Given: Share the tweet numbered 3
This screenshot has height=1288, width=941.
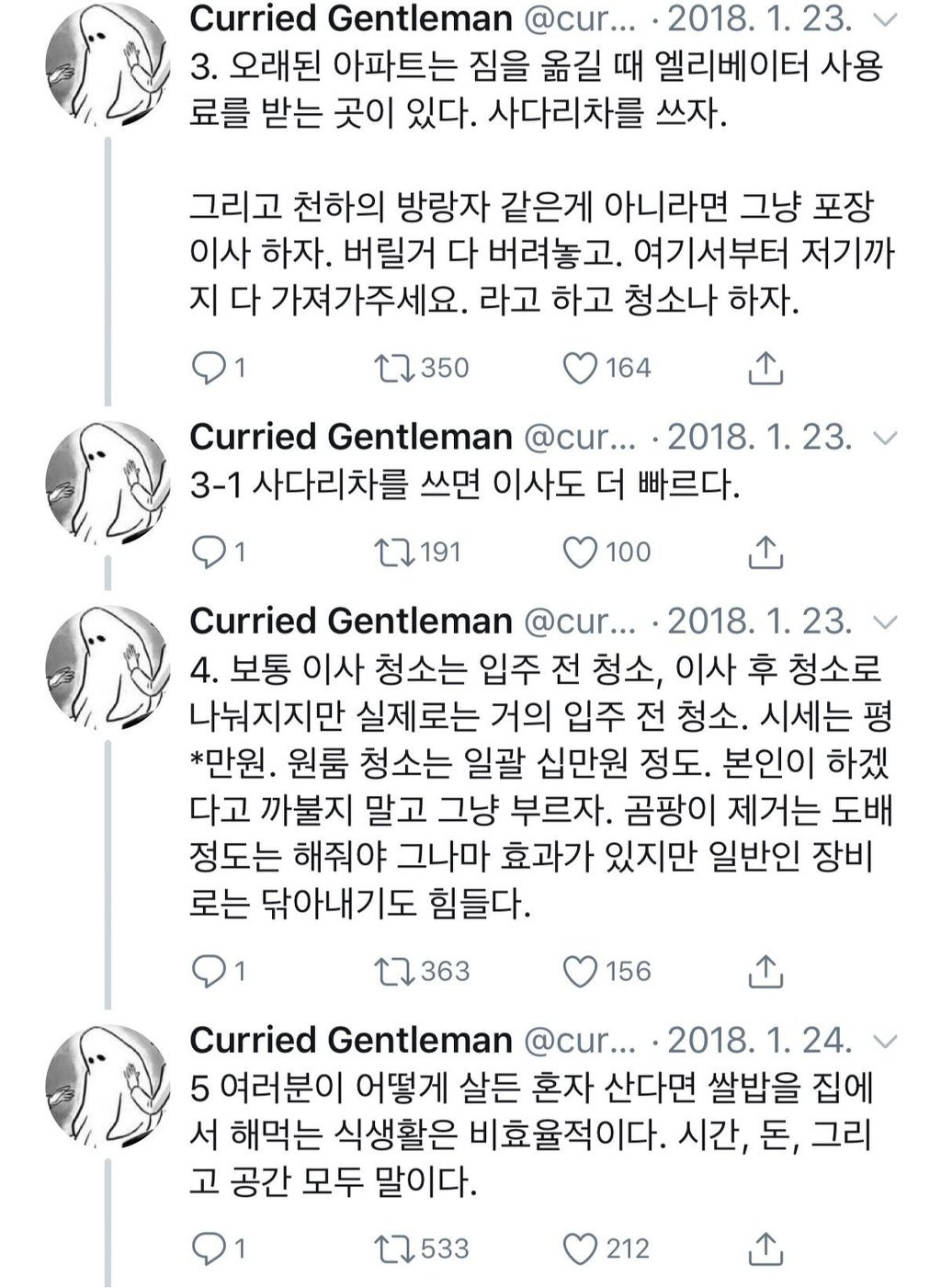Looking at the screenshot, I should pos(765,368).
